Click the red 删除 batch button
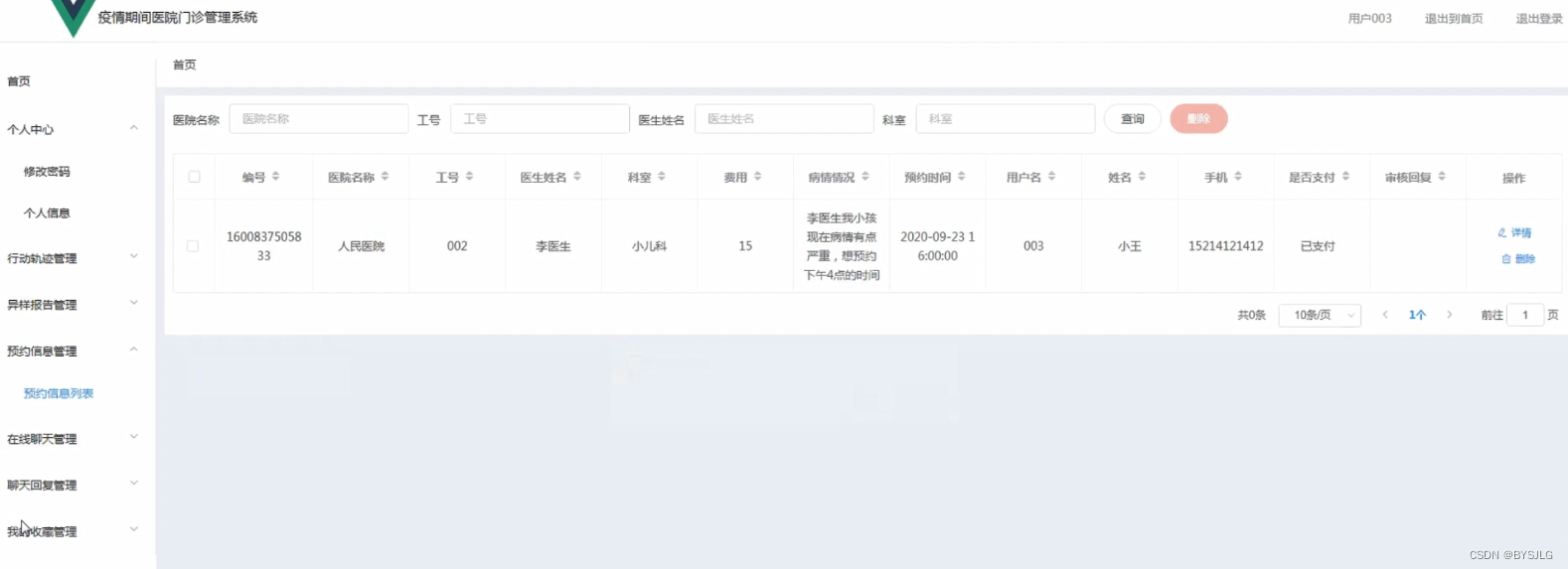Image resolution: width=1568 pixels, height=569 pixels. 1198,119
